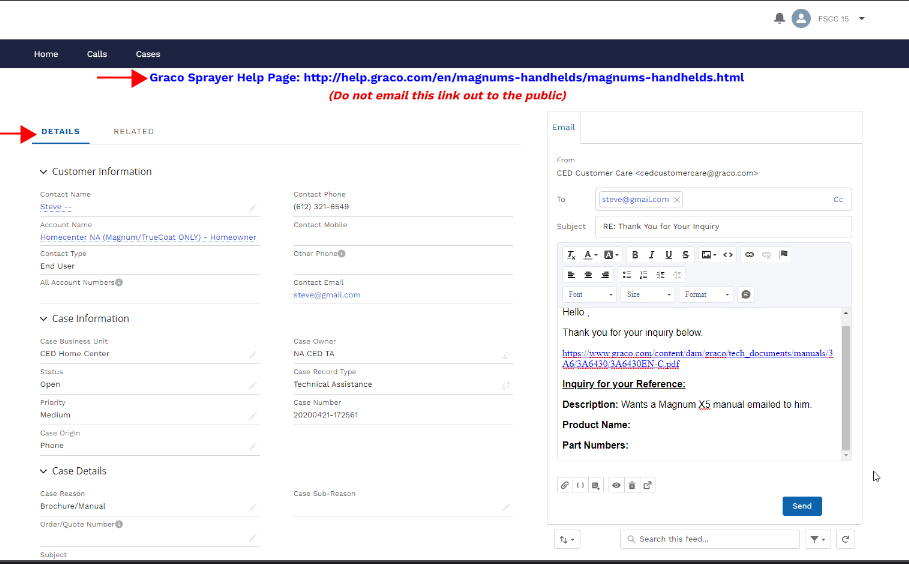Collapse the Customer Information section
This screenshot has height=564, width=909.
point(43,172)
